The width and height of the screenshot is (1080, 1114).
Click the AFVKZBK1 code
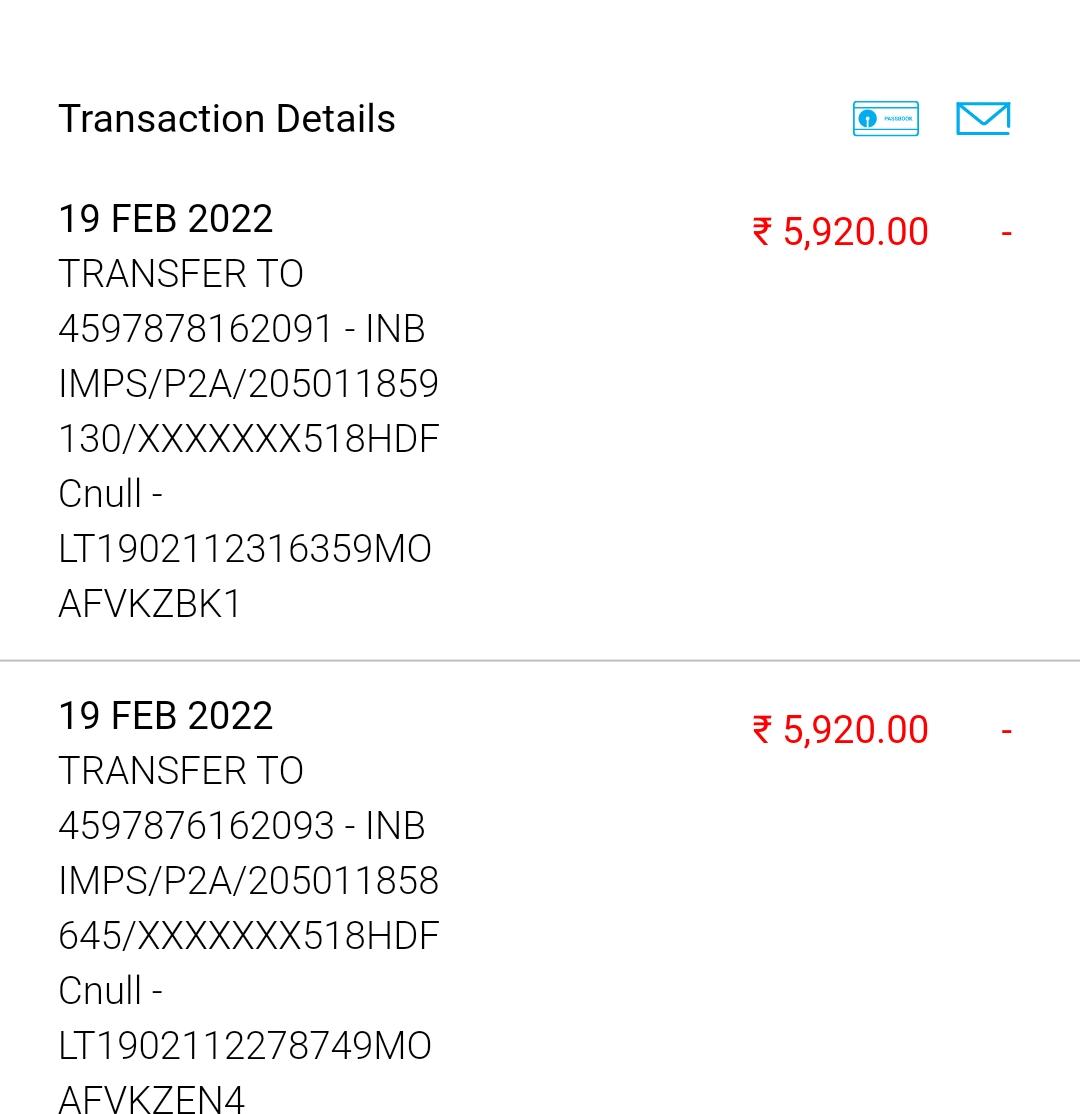point(151,604)
